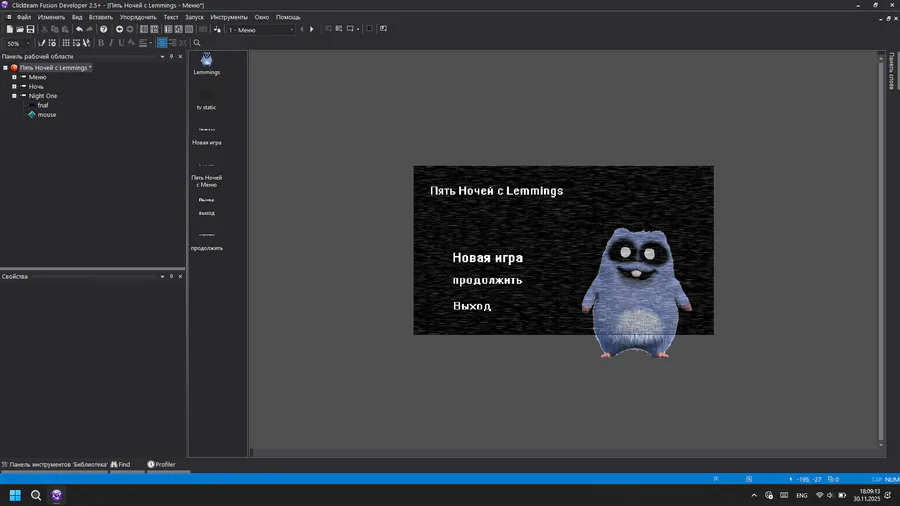Click the Italic I formatting icon

coord(111,43)
